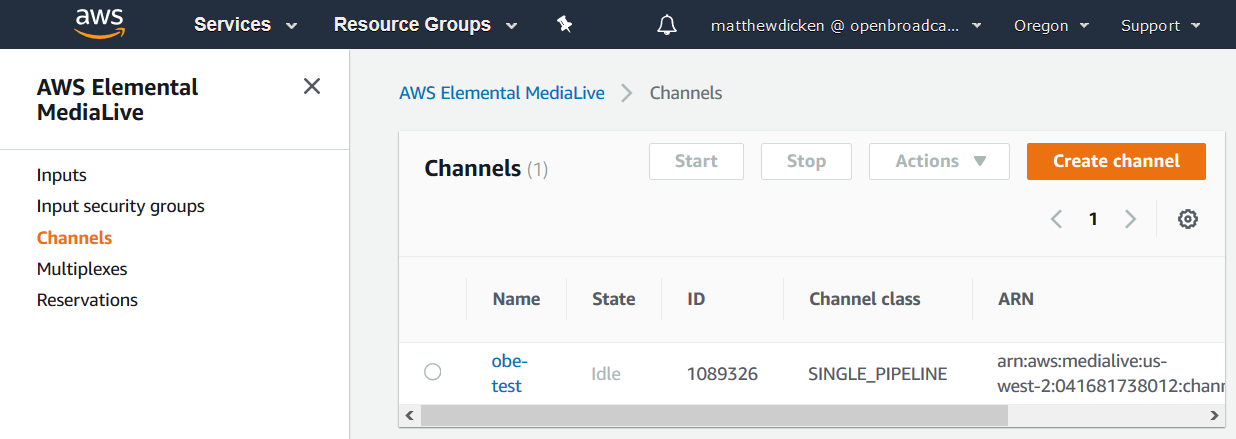
Task: Select Channels in the sidebar
Action: point(74,238)
